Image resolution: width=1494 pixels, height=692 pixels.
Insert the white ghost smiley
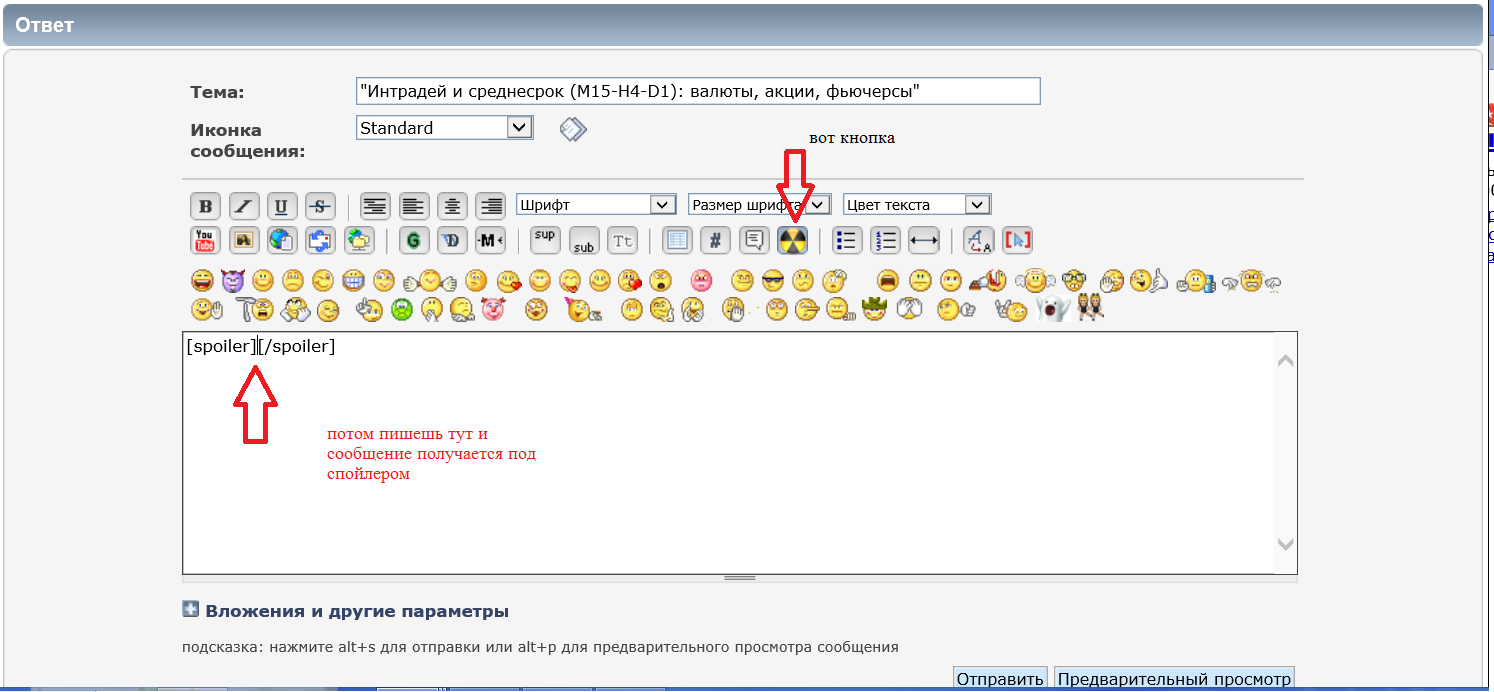[1053, 310]
